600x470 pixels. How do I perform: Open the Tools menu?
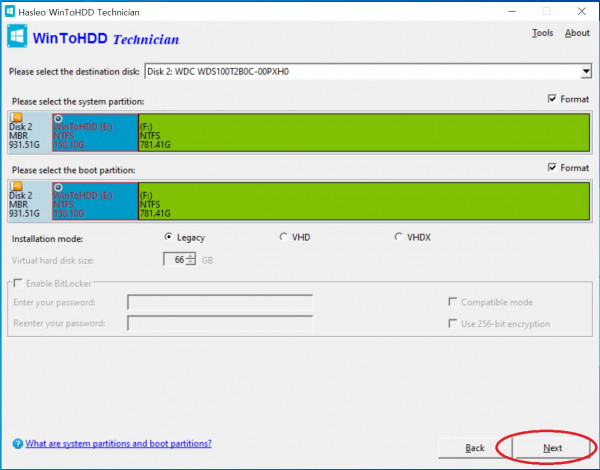point(542,33)
